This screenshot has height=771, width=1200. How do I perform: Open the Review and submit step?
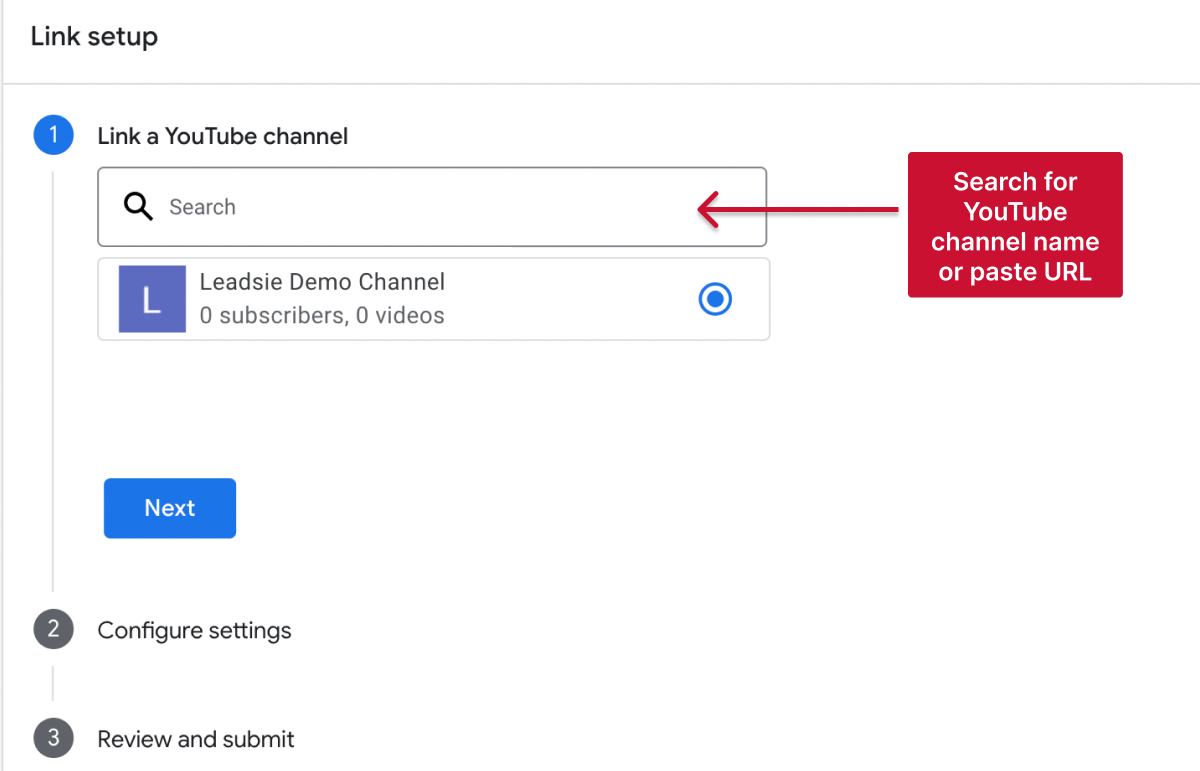(196, 740)
